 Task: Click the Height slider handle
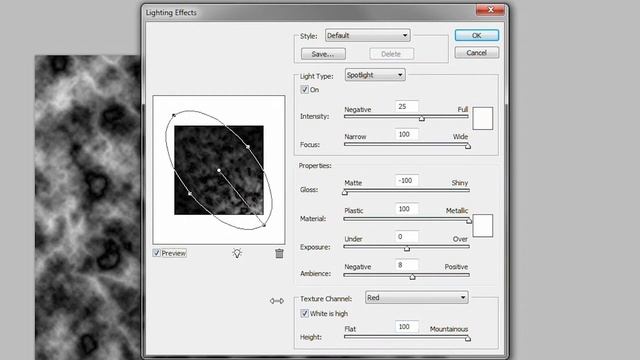coord(468,338)
